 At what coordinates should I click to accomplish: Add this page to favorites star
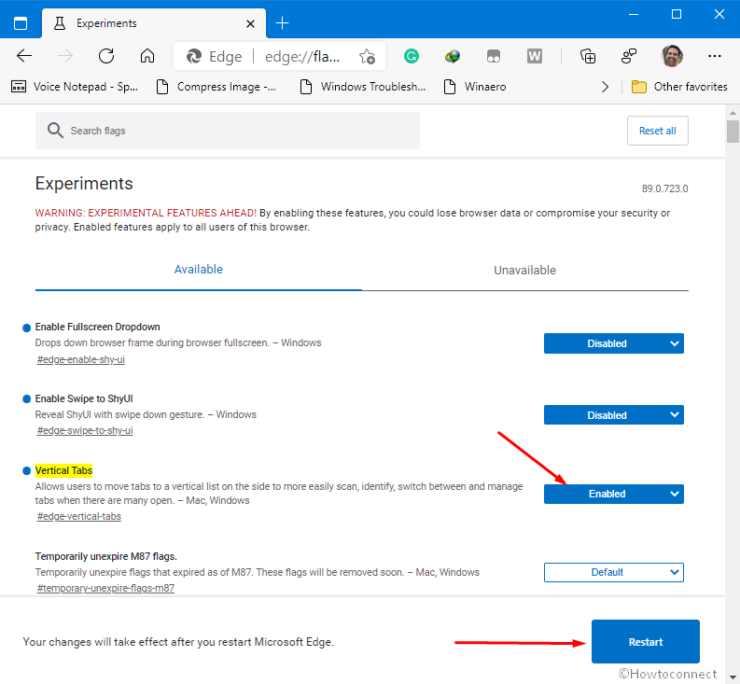click(367, 57)
